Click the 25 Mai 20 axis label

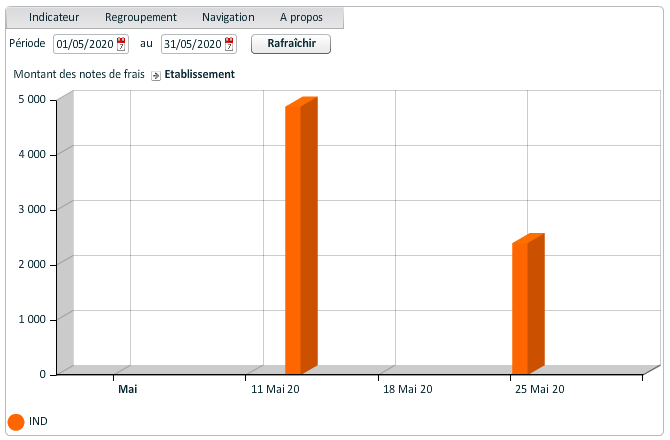click(540, 389)
